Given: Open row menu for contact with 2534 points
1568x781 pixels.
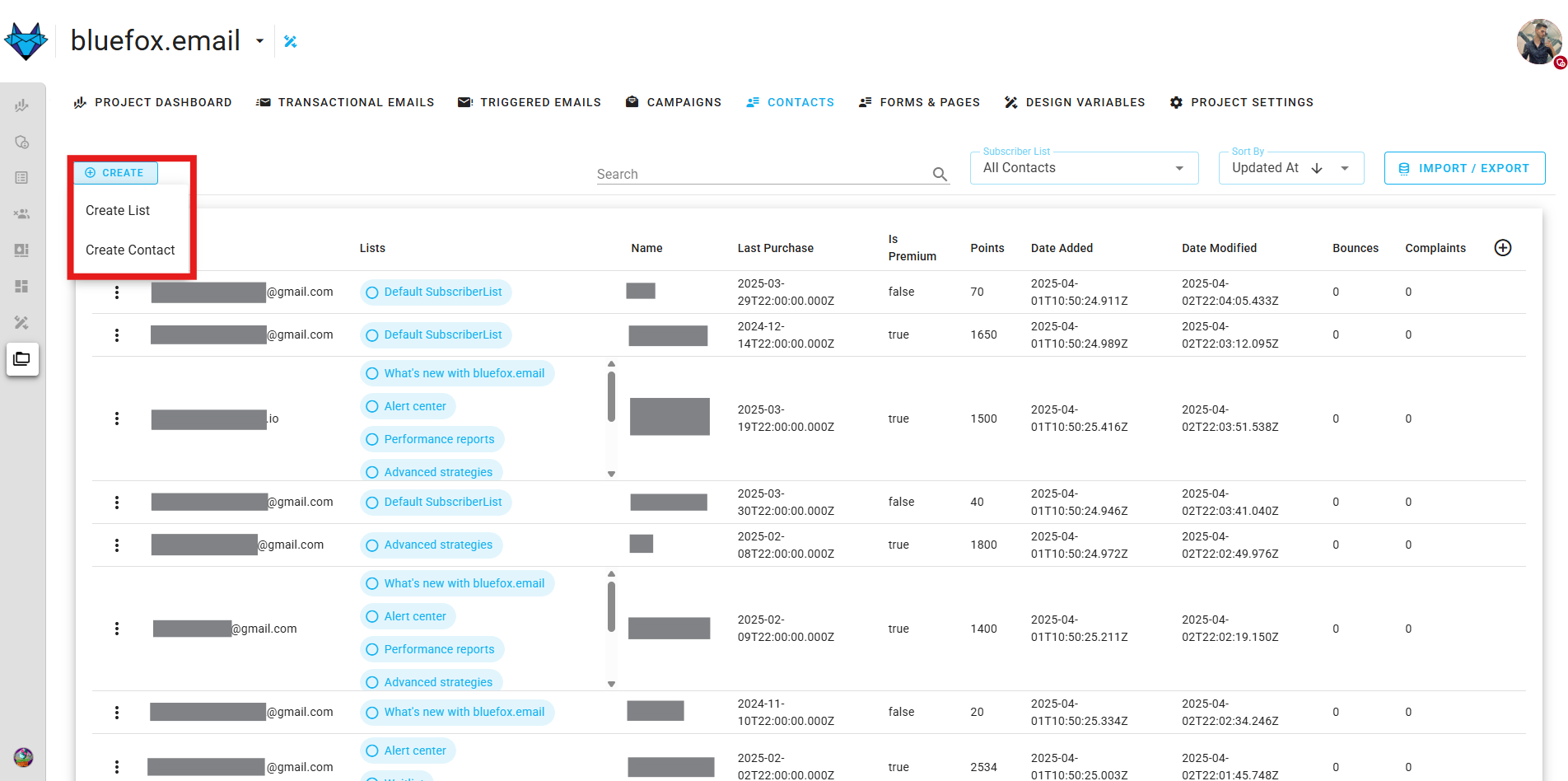Looking at the screenshot, I should coord(117,767).
